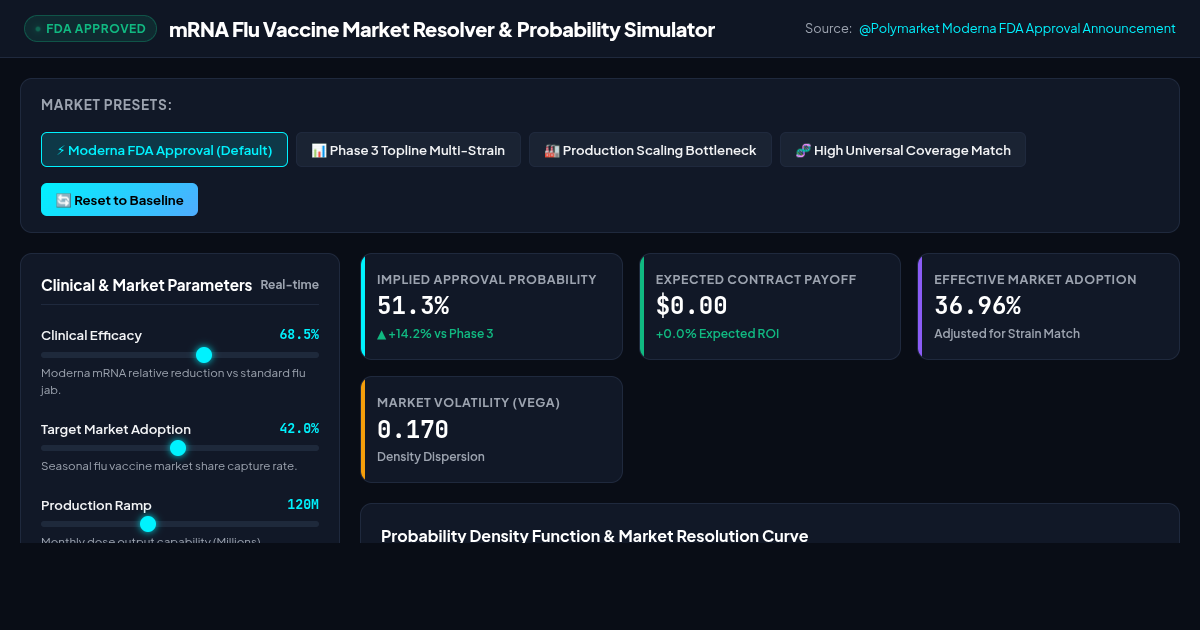Click the Seasonal flu vaccine market share description
This screenshot has width=1200, height=630.
(x=169, y=466)
